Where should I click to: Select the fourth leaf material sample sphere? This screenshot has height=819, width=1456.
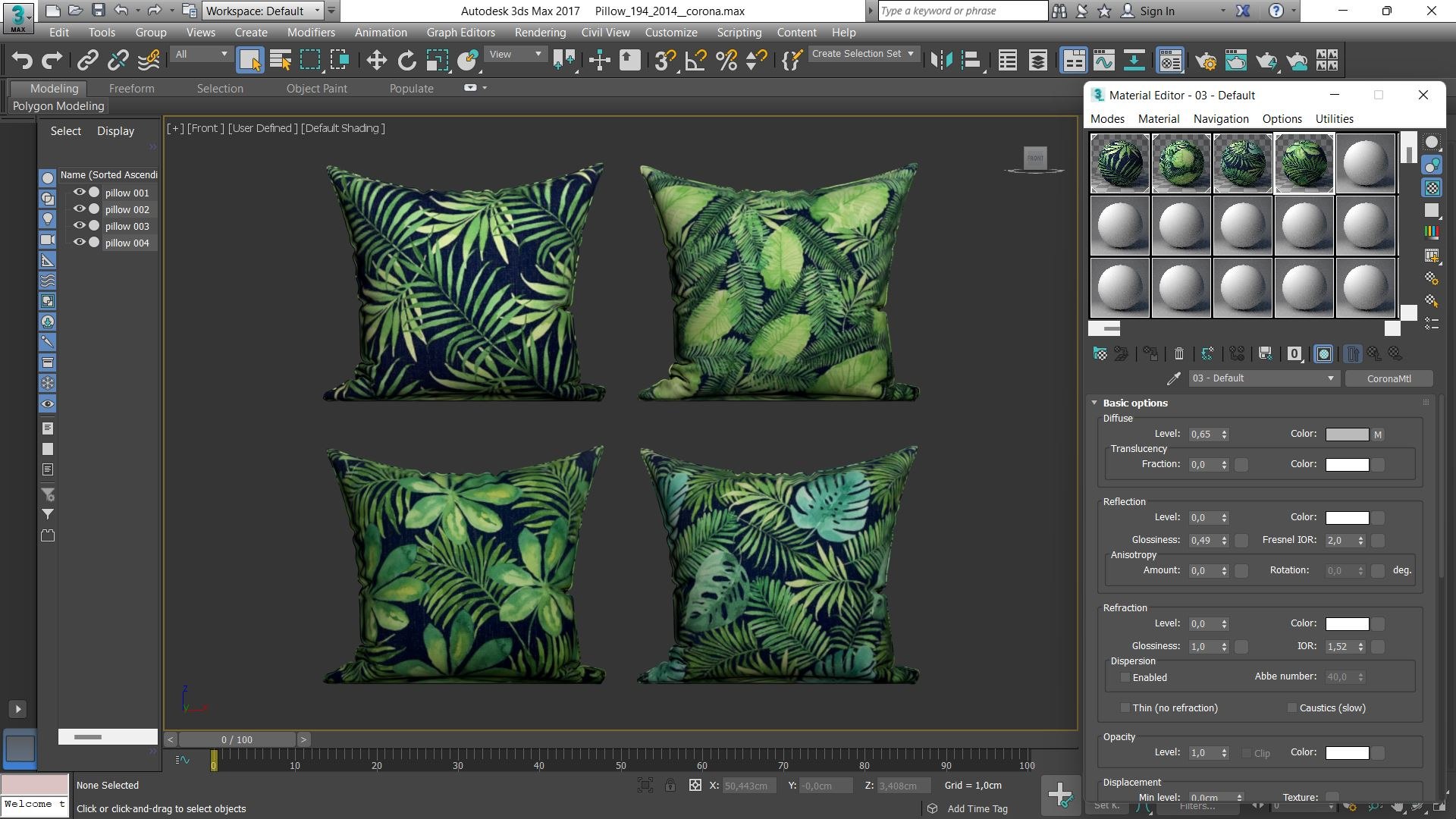point(1304,164)
